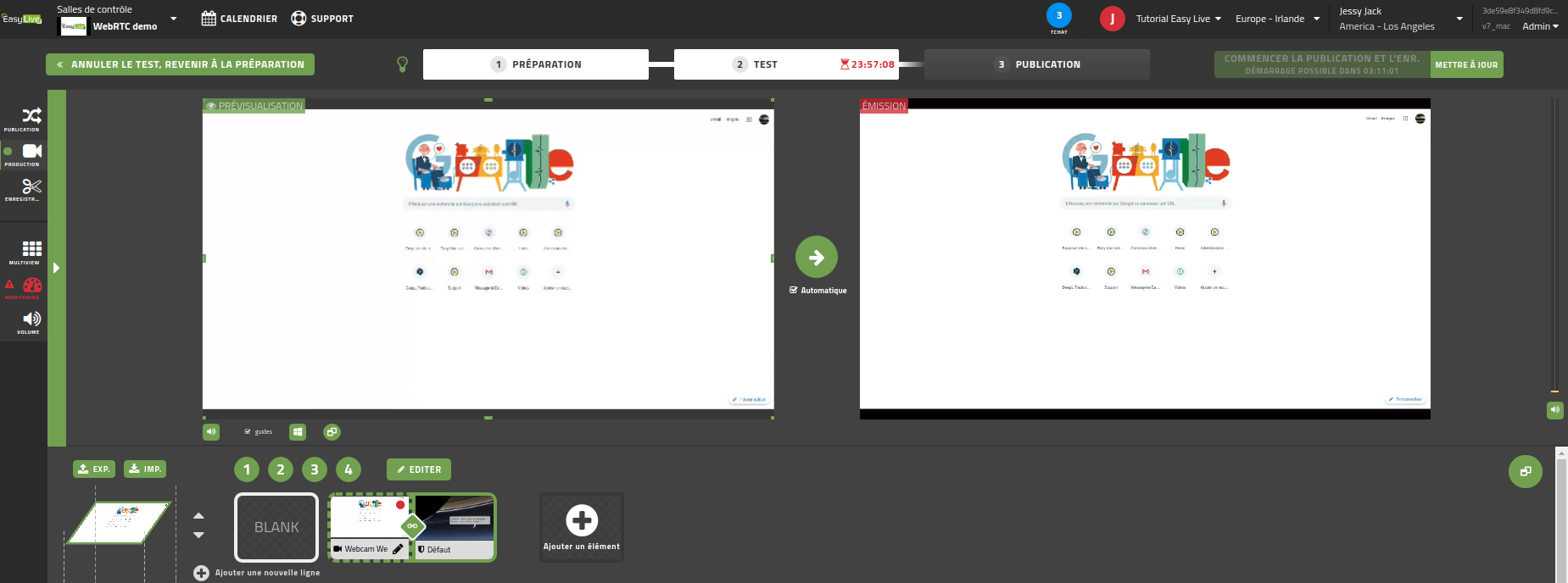1568x583 pixels.
Task: Click the Support lifebuoy icon
Action: point(299,19)
